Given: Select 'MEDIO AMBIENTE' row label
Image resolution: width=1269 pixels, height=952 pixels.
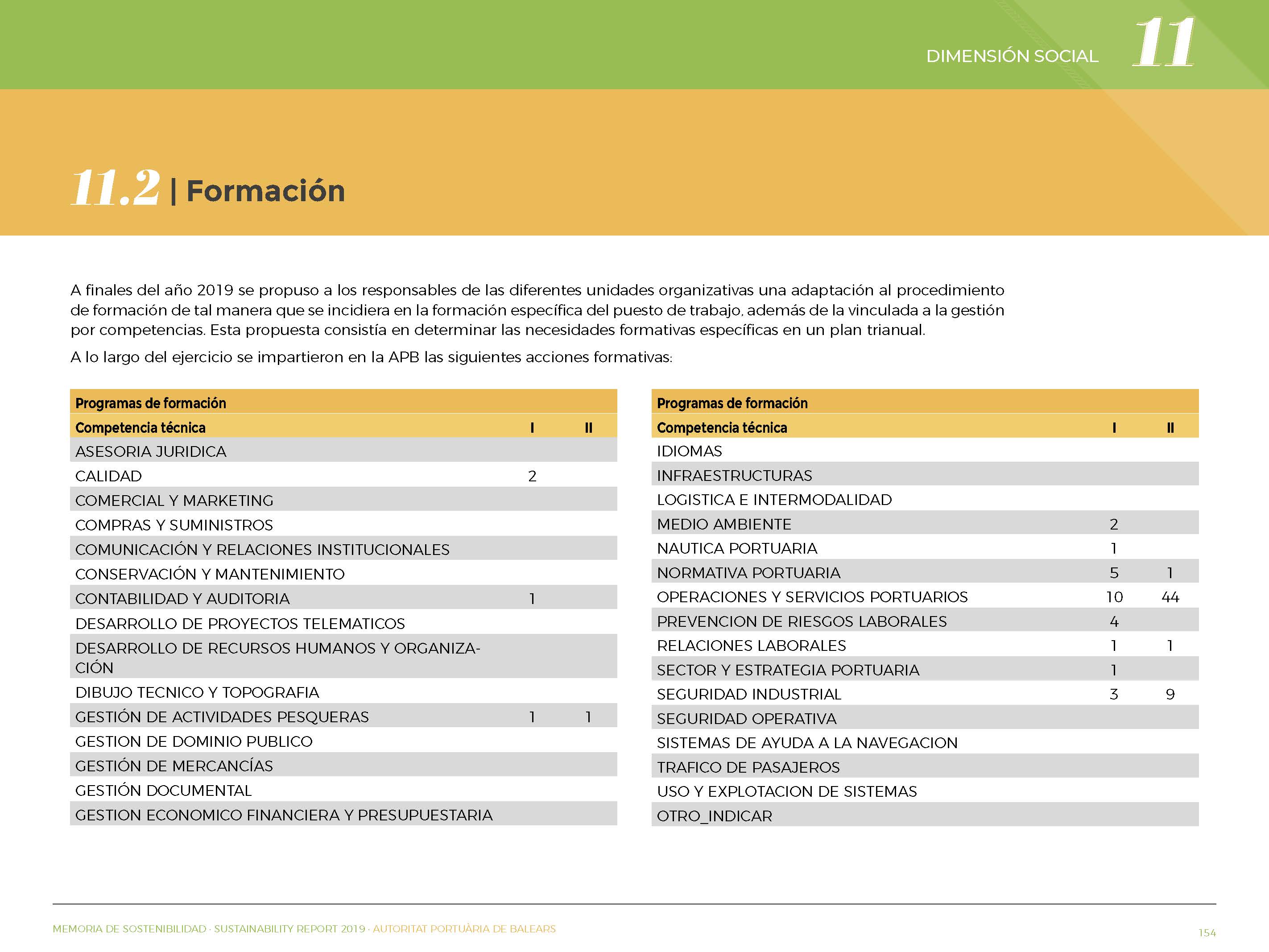Looking at the screenshot, I should (x=724, y=524).
